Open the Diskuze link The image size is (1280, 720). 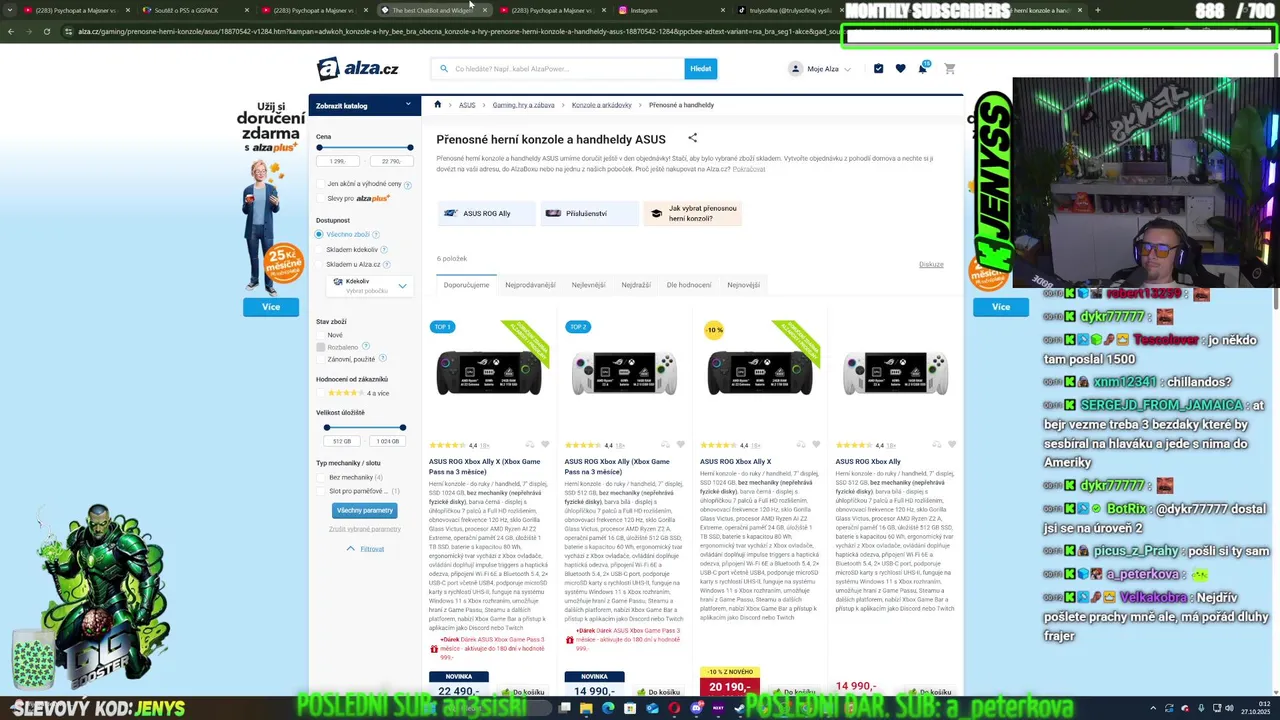(x=931, y=265)
